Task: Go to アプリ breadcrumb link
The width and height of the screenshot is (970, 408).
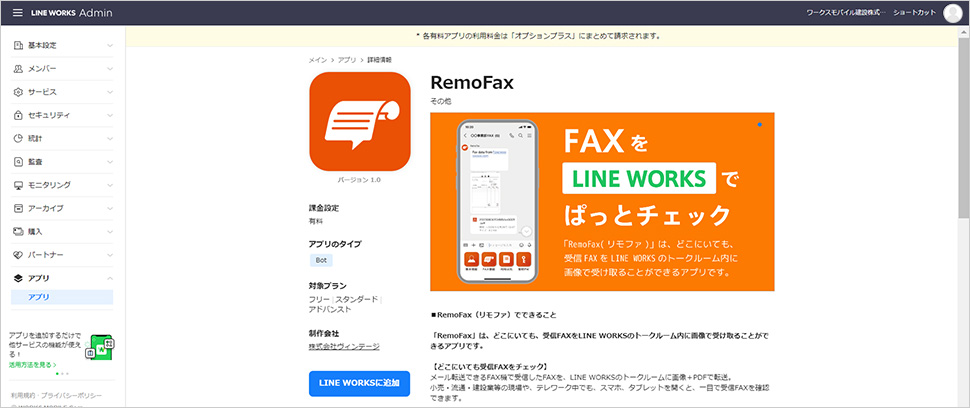Action: click(346, 60)
